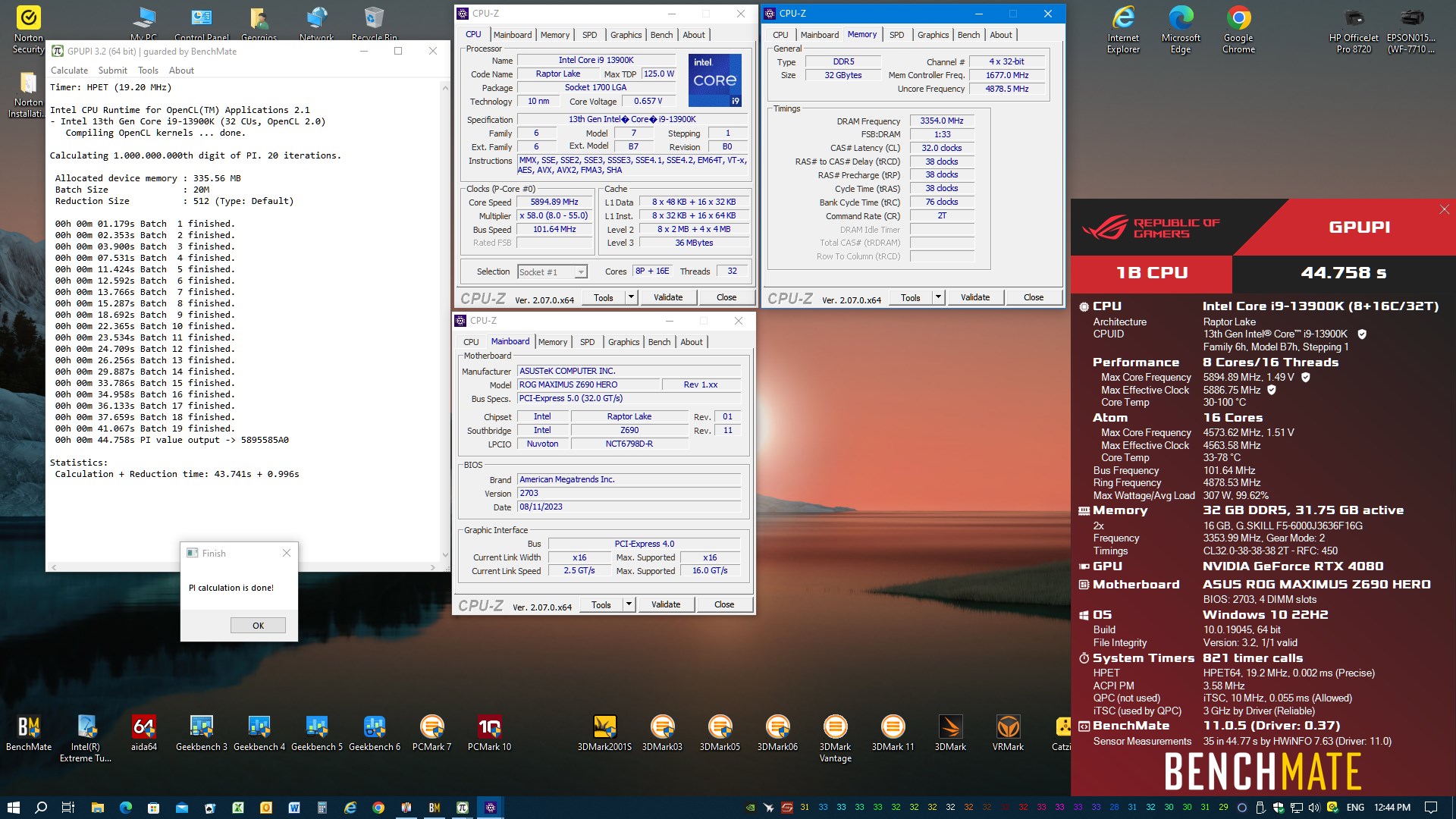
Task: Launch PCMark 7 shortcut
Action: point(432,733)
